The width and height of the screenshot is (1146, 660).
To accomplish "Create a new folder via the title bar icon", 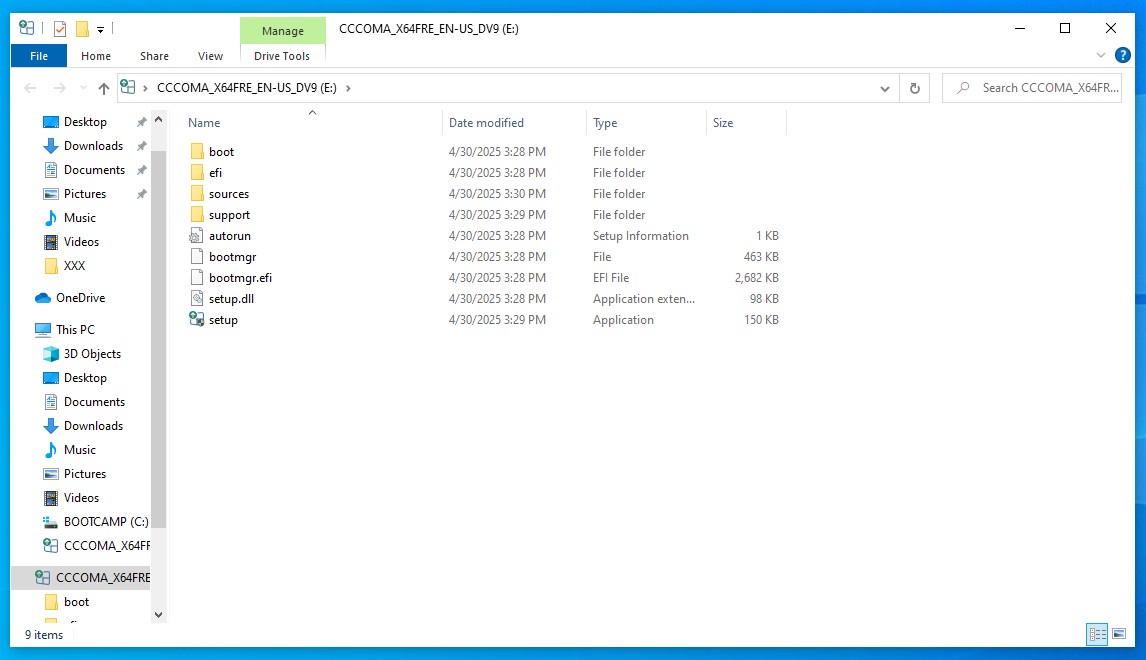I will [82, 29].
